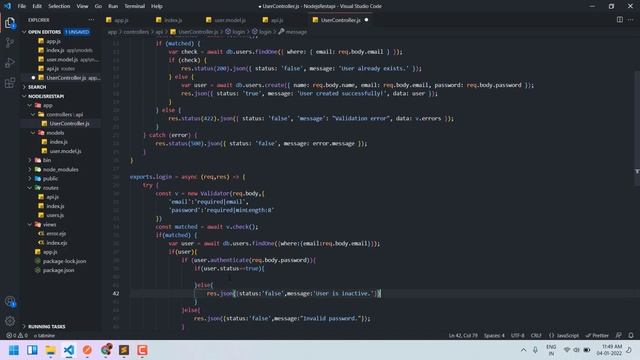Open the Terminal menu
This screenshot has width=640, height=360.
point(134,6)
